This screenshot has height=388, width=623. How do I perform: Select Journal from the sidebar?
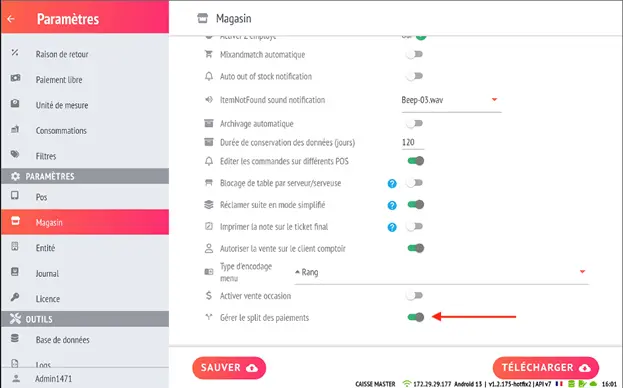tap(85, 273)
